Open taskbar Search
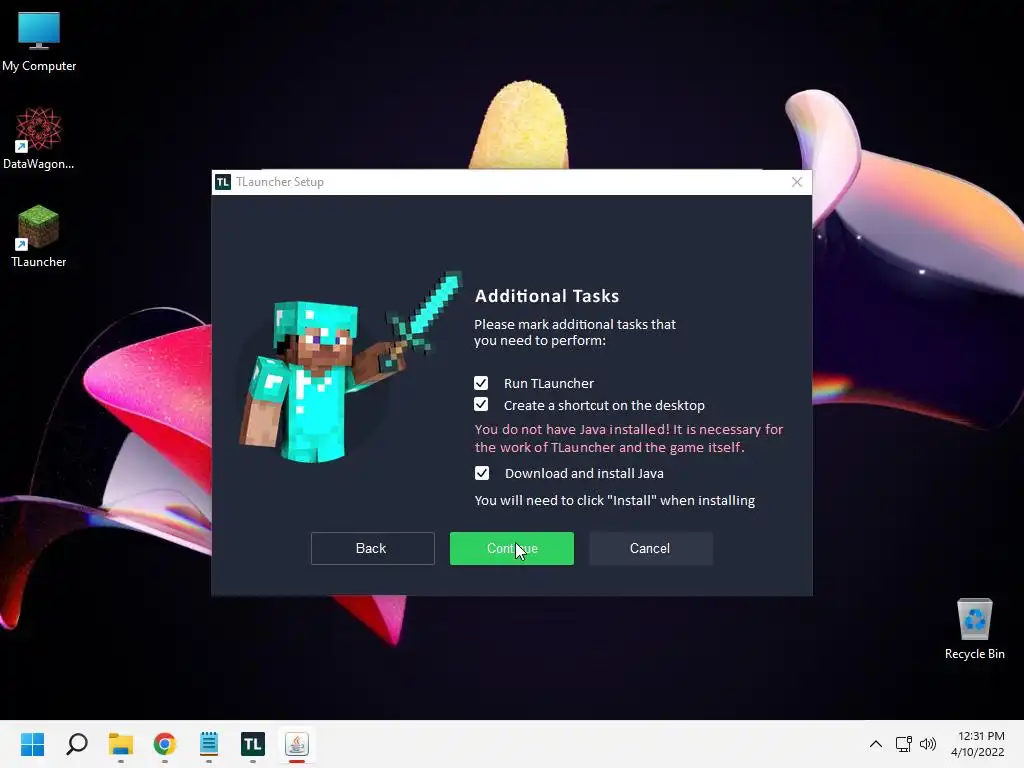Viewport: 1024px width, 768px height. [77, 744]
